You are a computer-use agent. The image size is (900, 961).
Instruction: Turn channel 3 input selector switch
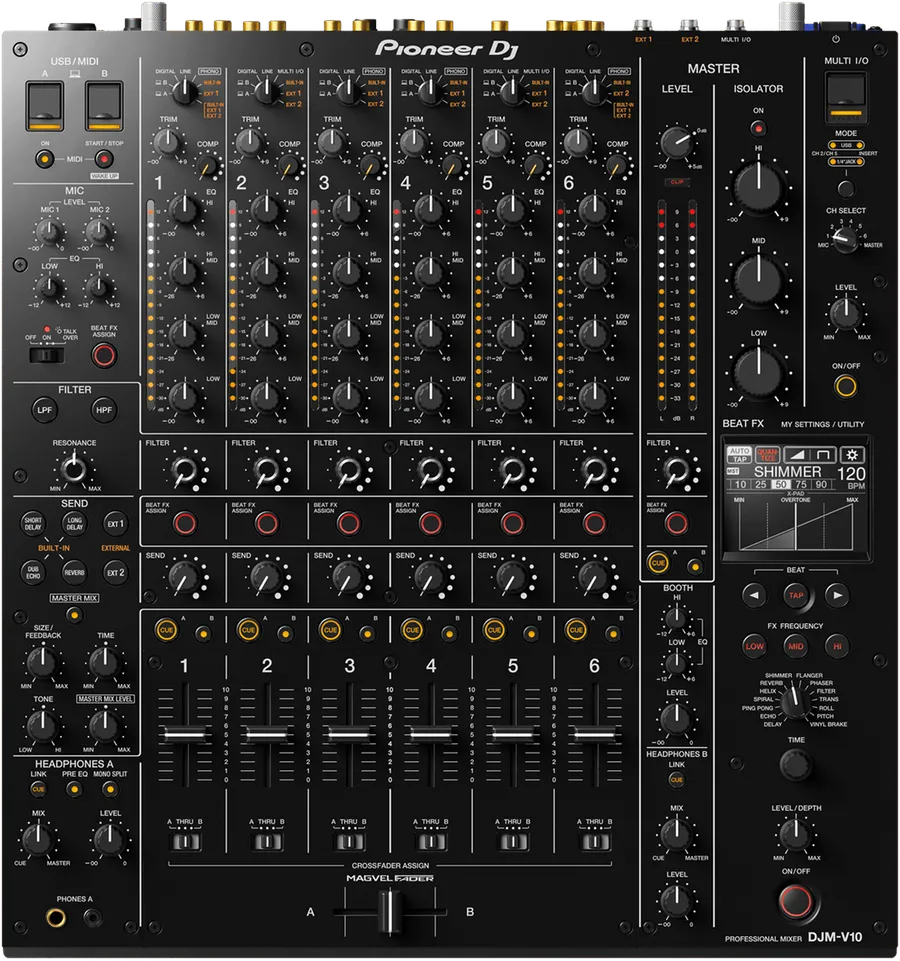(x=348, y=92)
